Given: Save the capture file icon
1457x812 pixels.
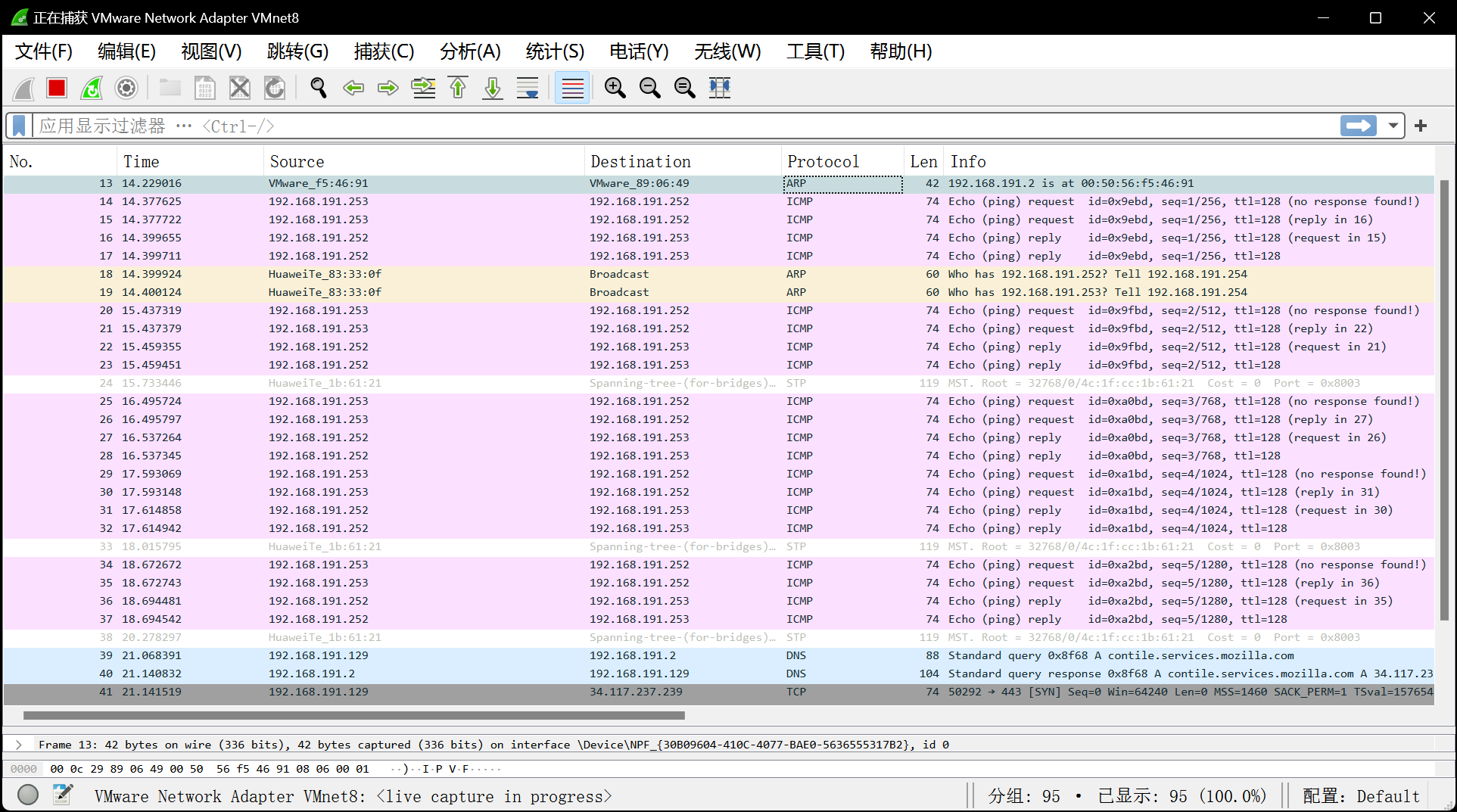Looking at the screenshot, I should point(204,89).
